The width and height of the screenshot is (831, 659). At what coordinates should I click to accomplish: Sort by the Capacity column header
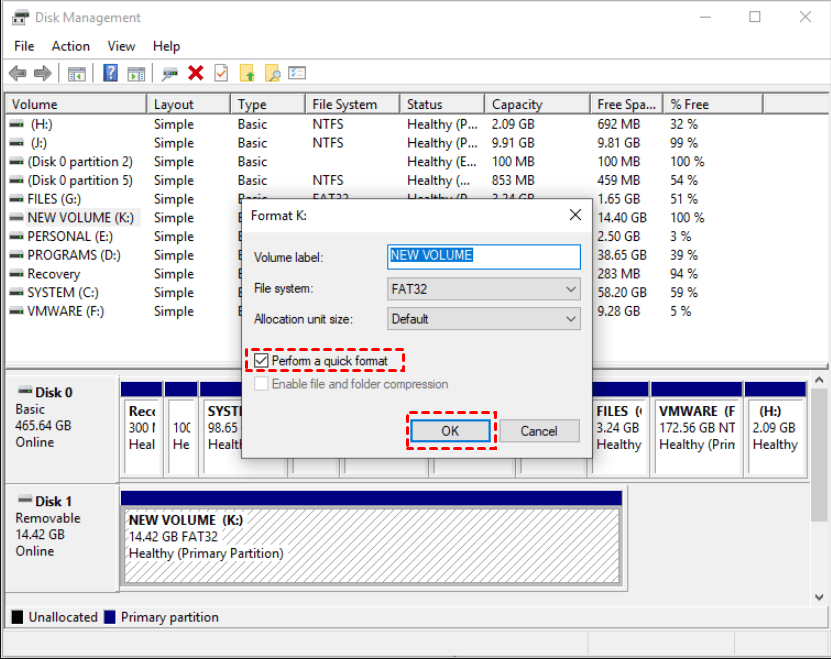[x=537, y=104]
